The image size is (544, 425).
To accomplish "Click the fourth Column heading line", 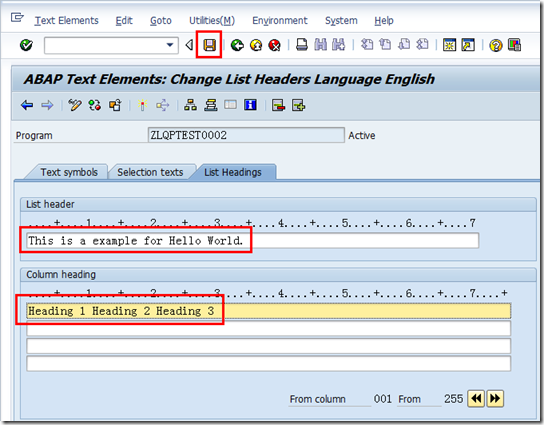I will [x=269, y=364].
